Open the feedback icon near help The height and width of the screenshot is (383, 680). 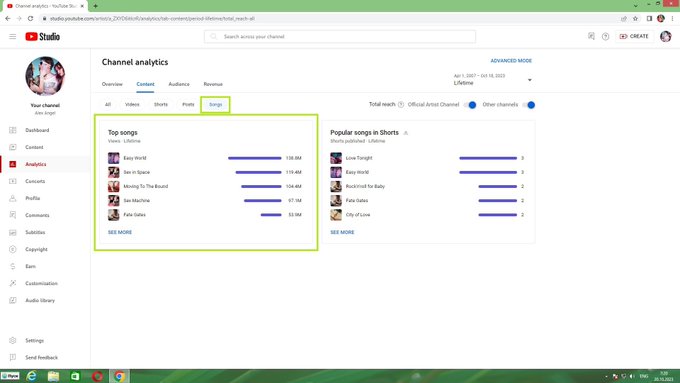591,36
